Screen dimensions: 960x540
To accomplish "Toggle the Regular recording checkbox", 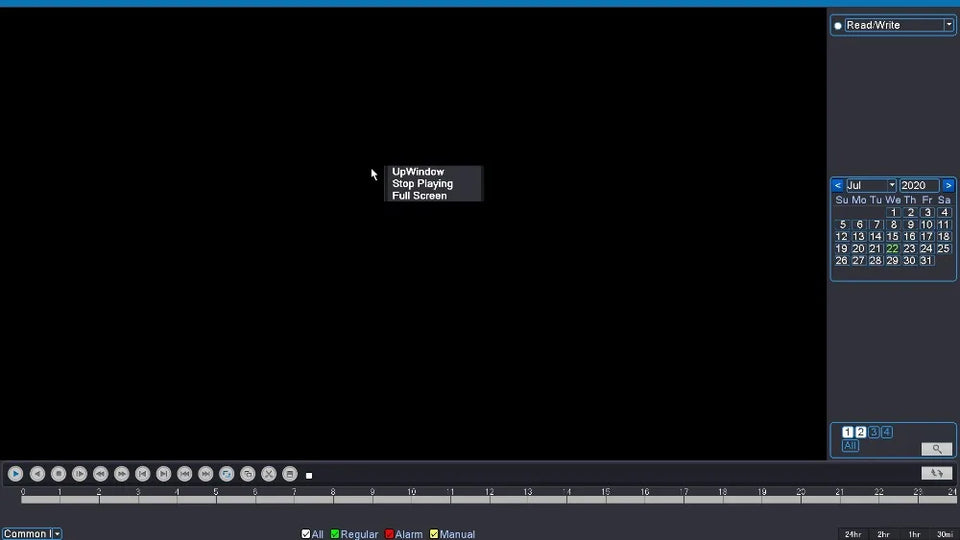I will [335, 534].
